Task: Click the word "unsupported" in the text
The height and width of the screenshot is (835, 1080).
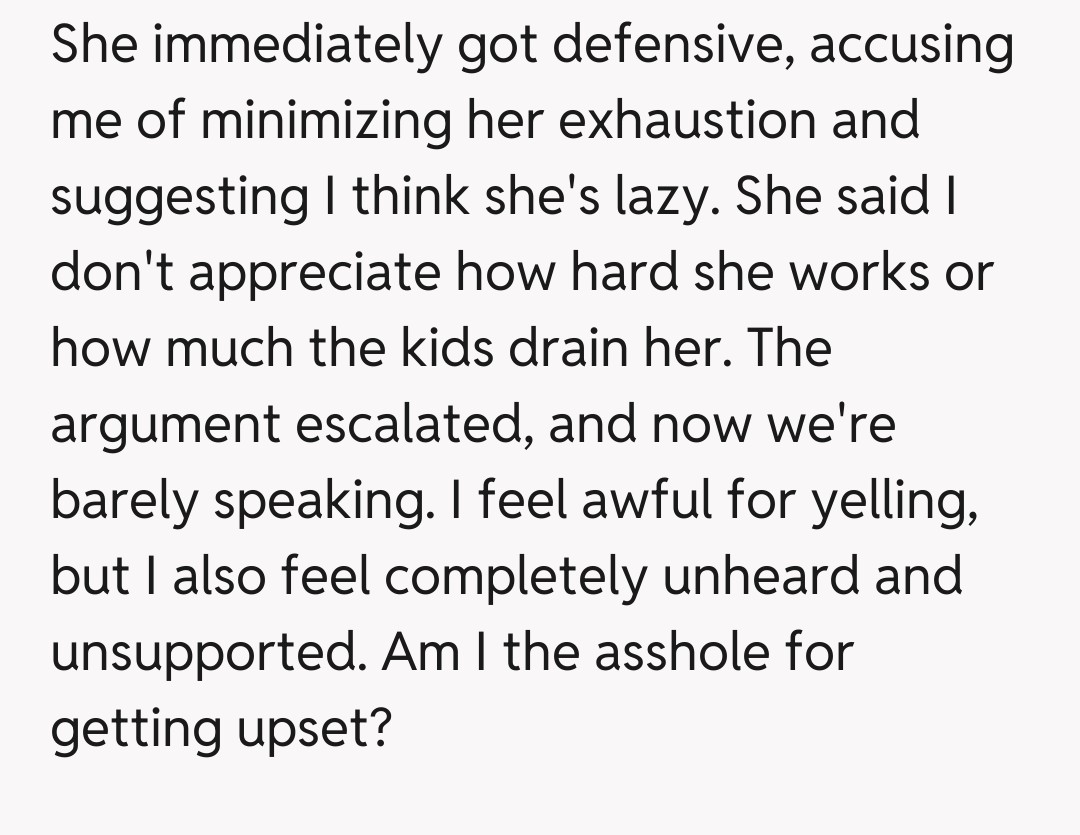Action: coord(206,654)
